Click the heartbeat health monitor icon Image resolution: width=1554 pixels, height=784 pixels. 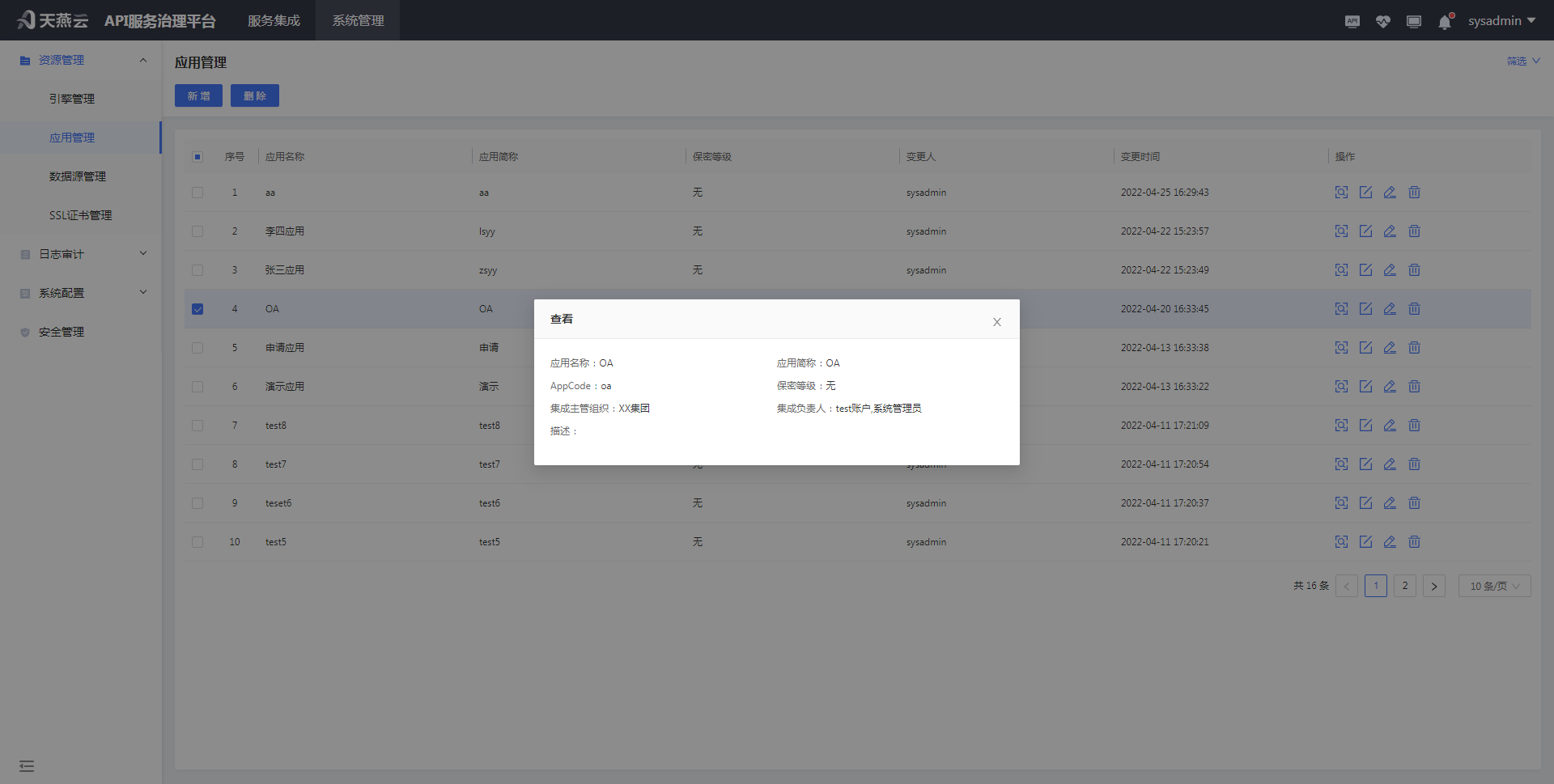tap(1382, 21)
